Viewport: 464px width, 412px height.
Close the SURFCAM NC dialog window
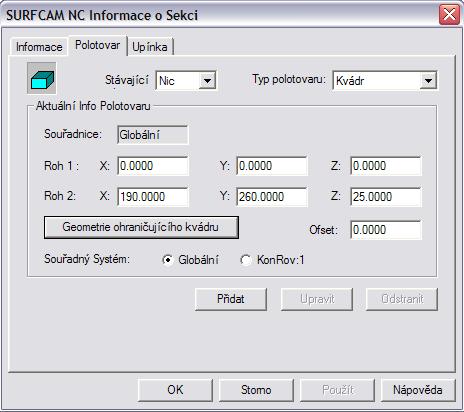pyautogui.click(x=449, y=15)
